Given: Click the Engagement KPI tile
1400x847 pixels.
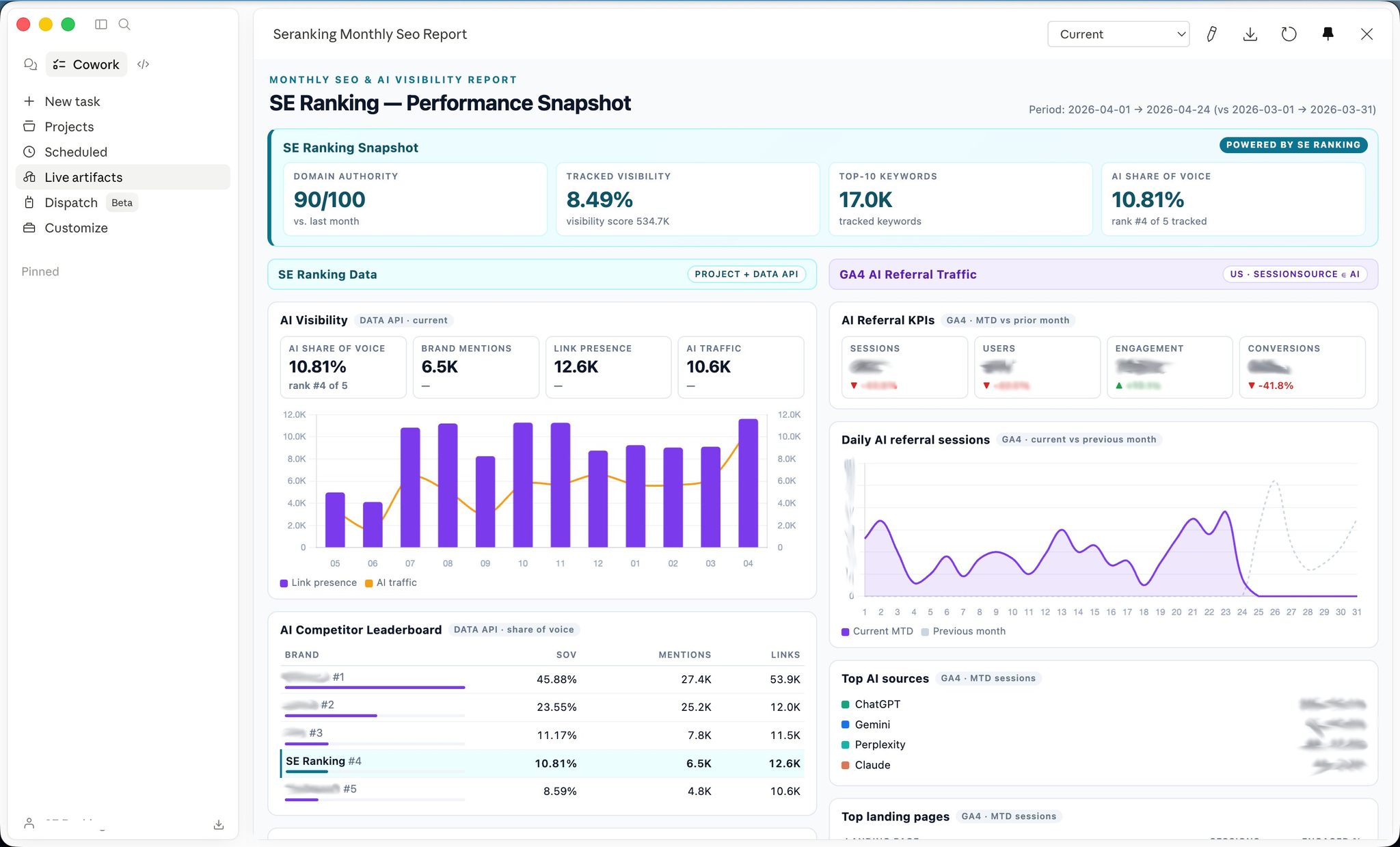Looking at the screenshot, I should [1170, 367].
